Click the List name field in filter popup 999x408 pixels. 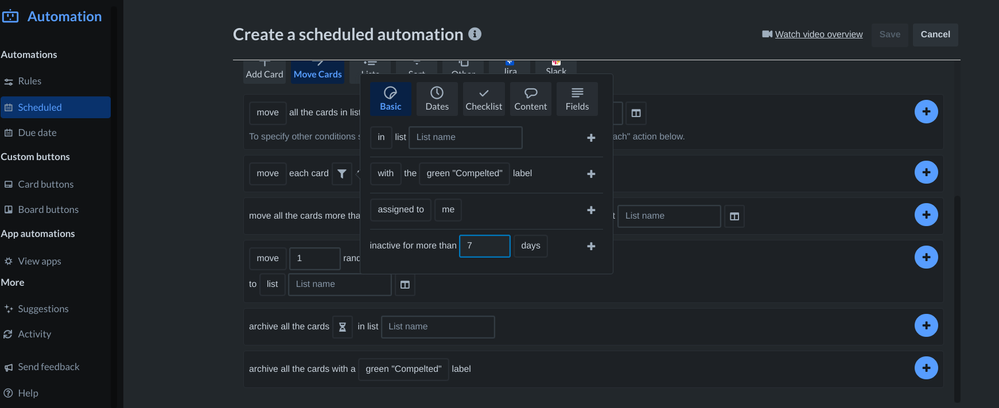pyautogui.click(x=466, y=137)
